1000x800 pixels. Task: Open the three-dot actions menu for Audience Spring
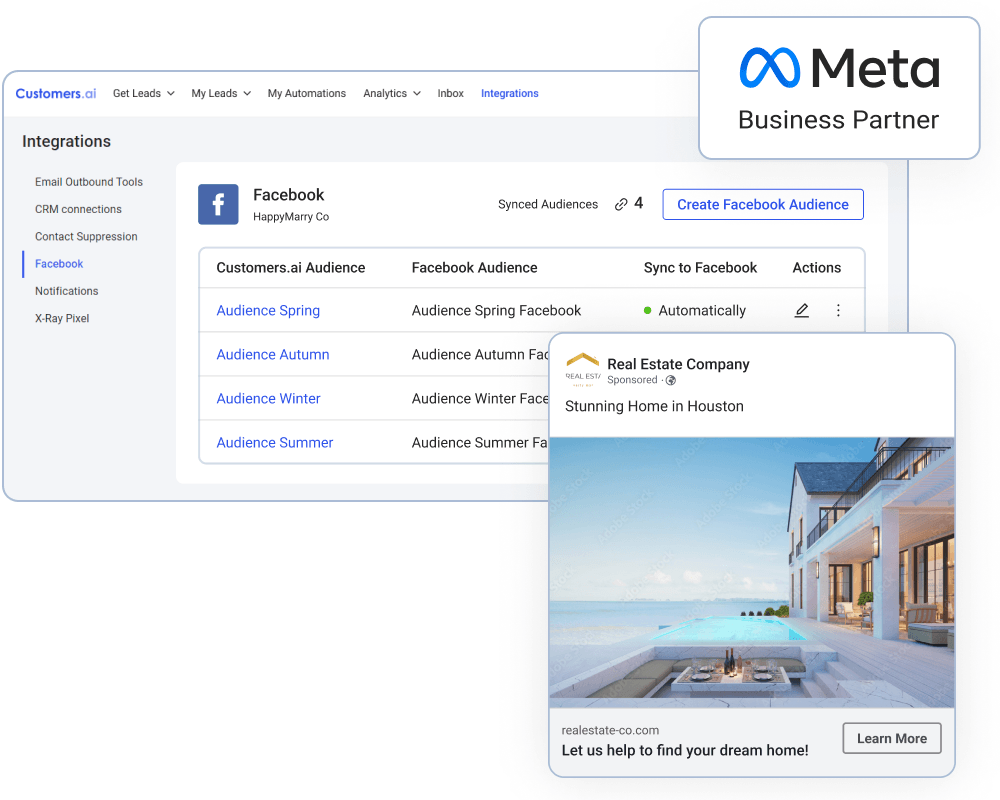(x=838, y=311)
